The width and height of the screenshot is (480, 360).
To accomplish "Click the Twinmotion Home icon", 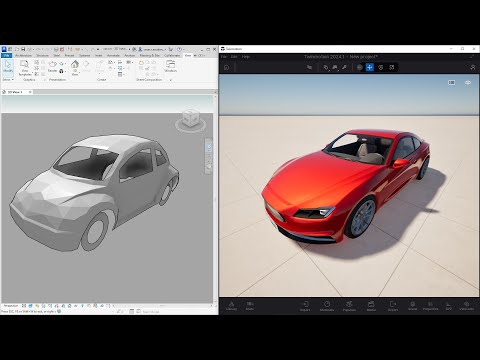I will [x=227, y=67].
